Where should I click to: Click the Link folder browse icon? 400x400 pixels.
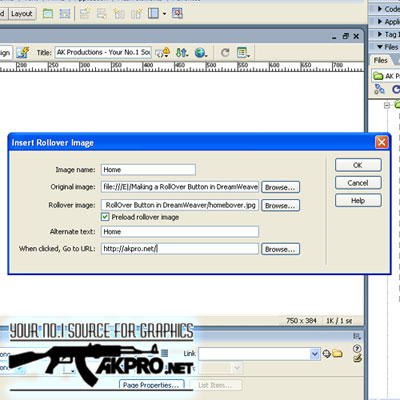[337, 353]
